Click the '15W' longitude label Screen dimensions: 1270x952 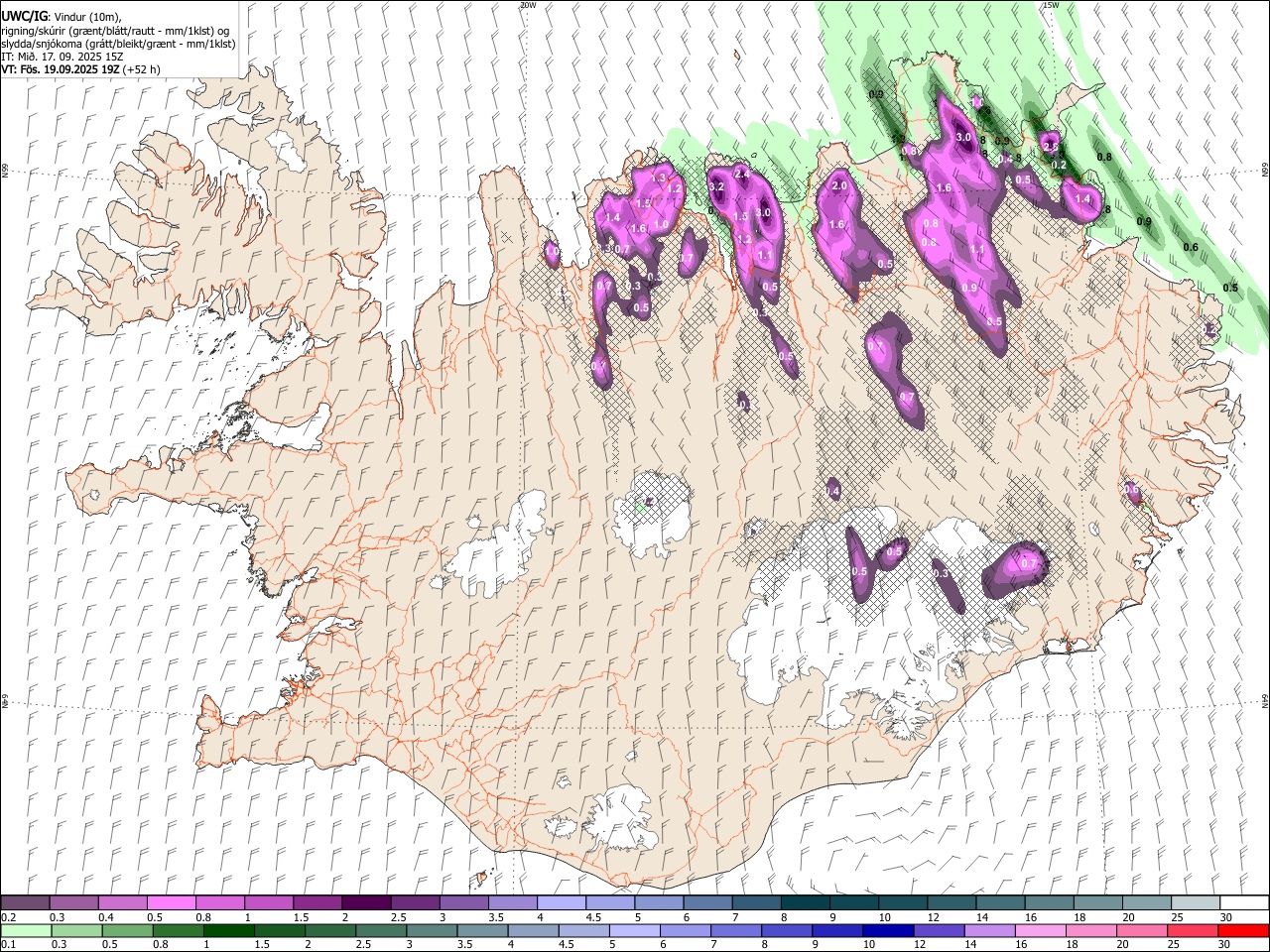pyautogui.click(x=1051, y=5)
